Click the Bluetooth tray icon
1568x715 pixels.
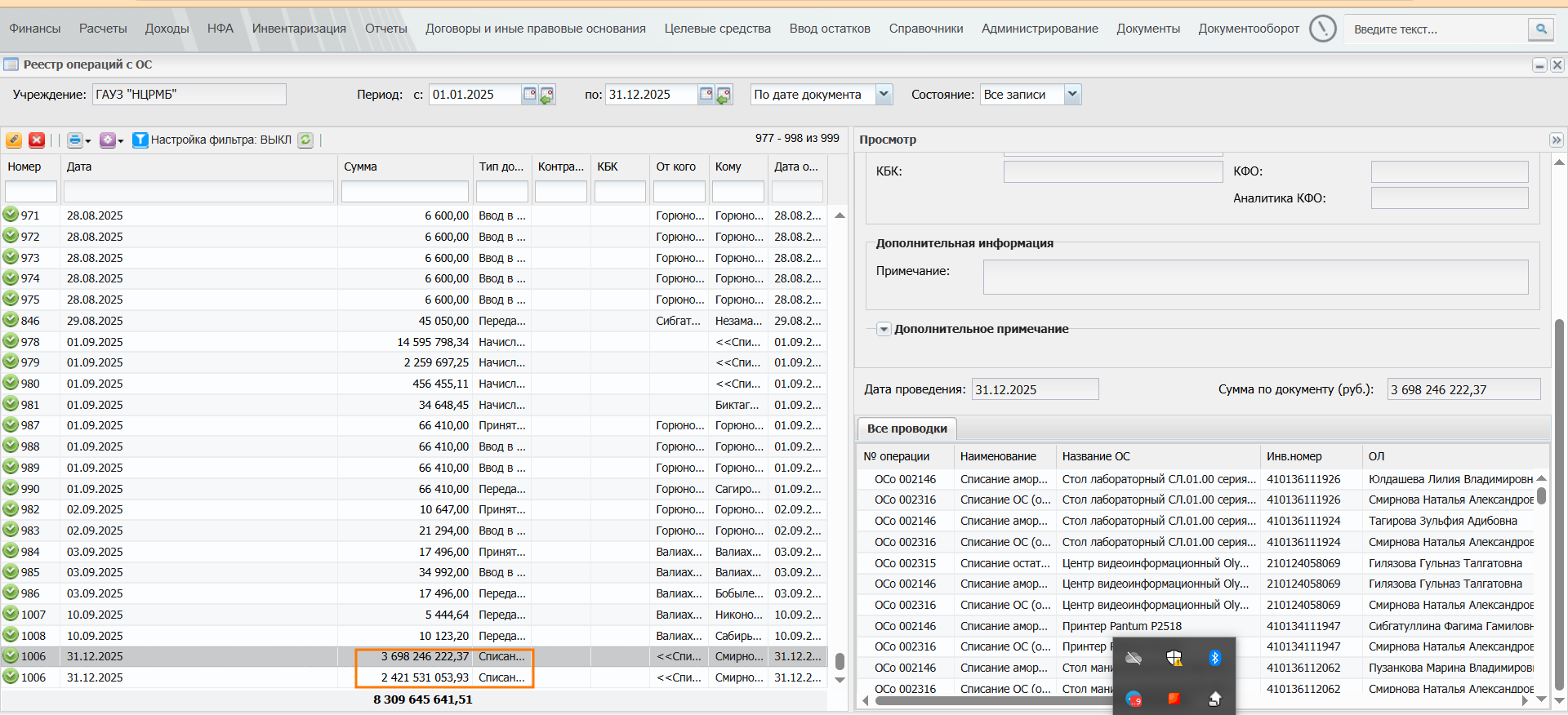click(1214, 658)
